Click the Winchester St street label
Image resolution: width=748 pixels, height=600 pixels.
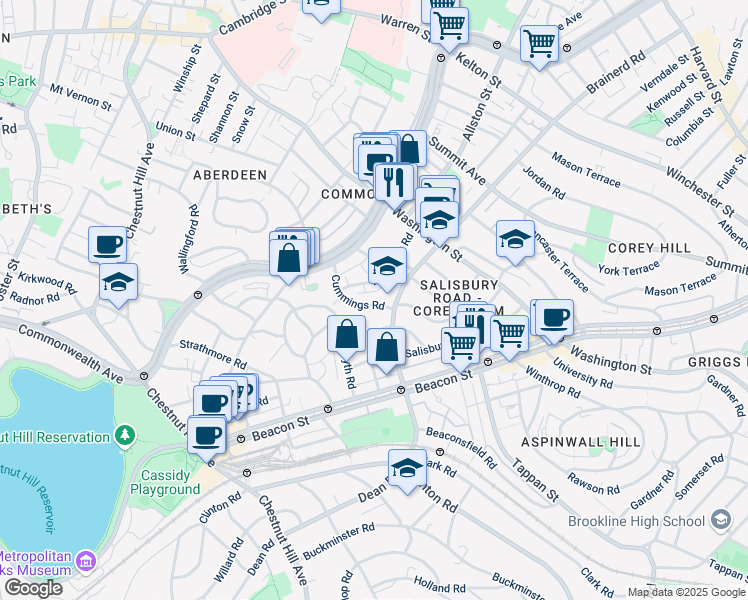700,191
